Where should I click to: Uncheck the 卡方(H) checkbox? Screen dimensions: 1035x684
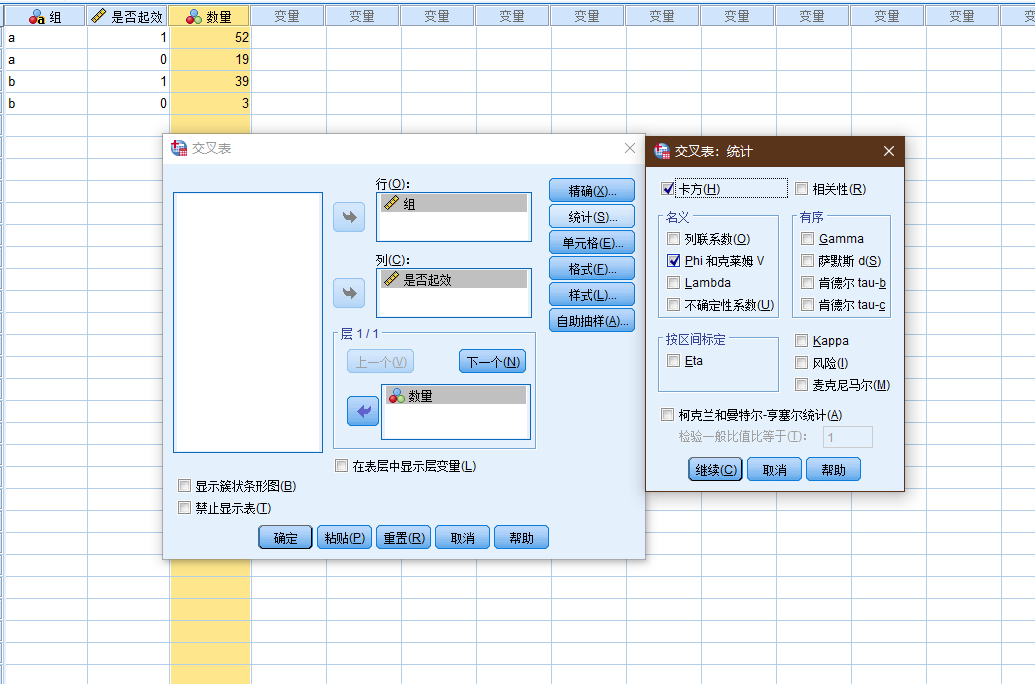pyautogui.click(x=668, y=189)
